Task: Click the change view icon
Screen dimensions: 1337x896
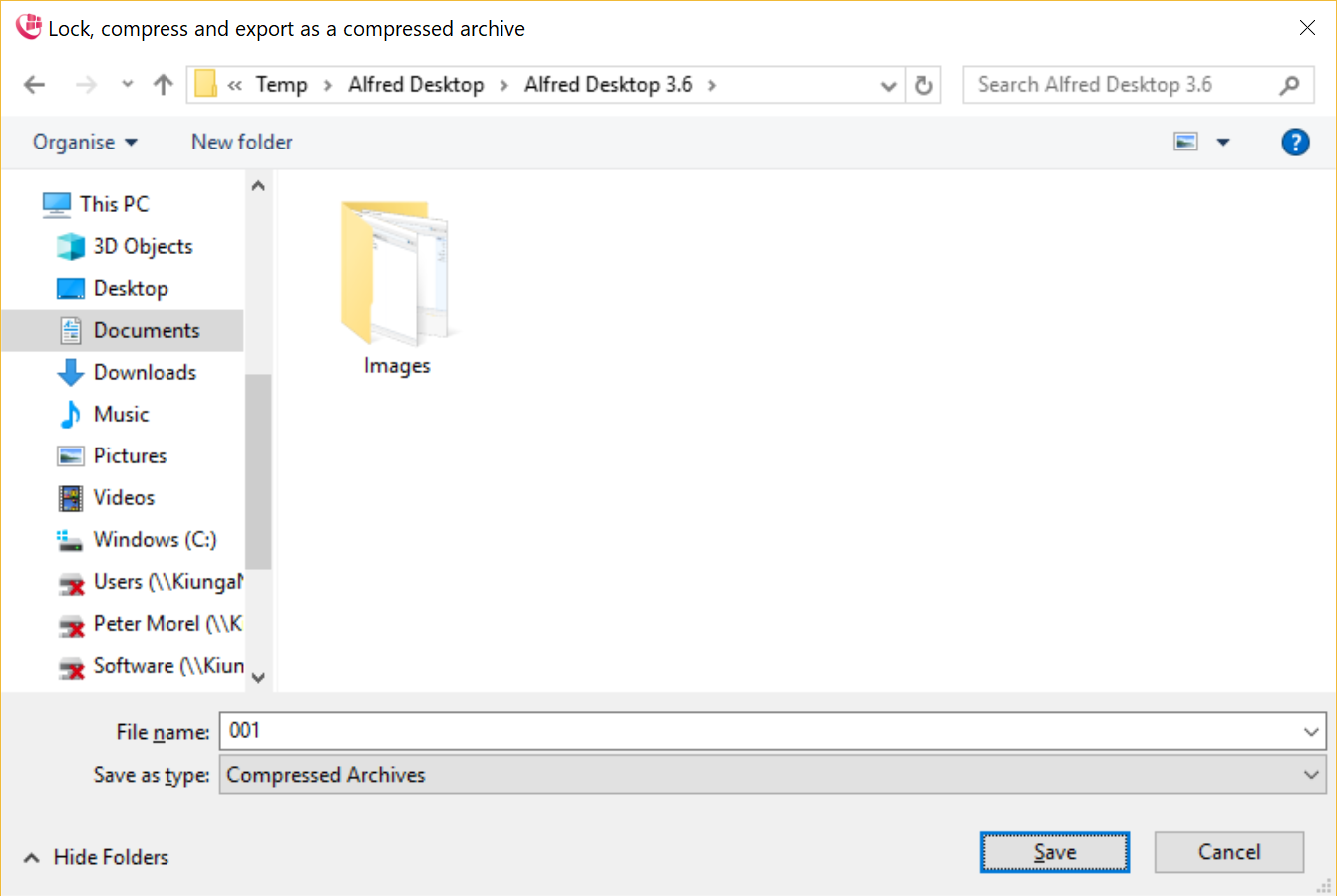Action: [1185, 143]
